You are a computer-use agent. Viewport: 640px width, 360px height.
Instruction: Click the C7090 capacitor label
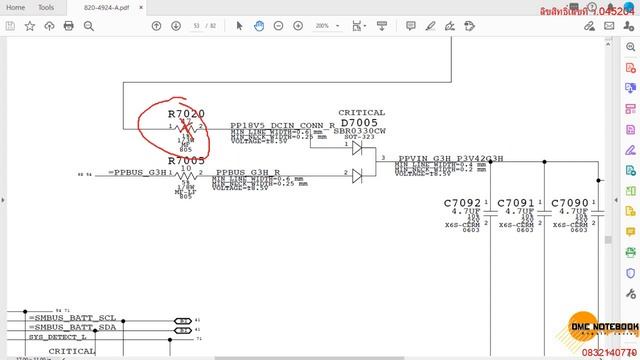(x=569, y=203)
